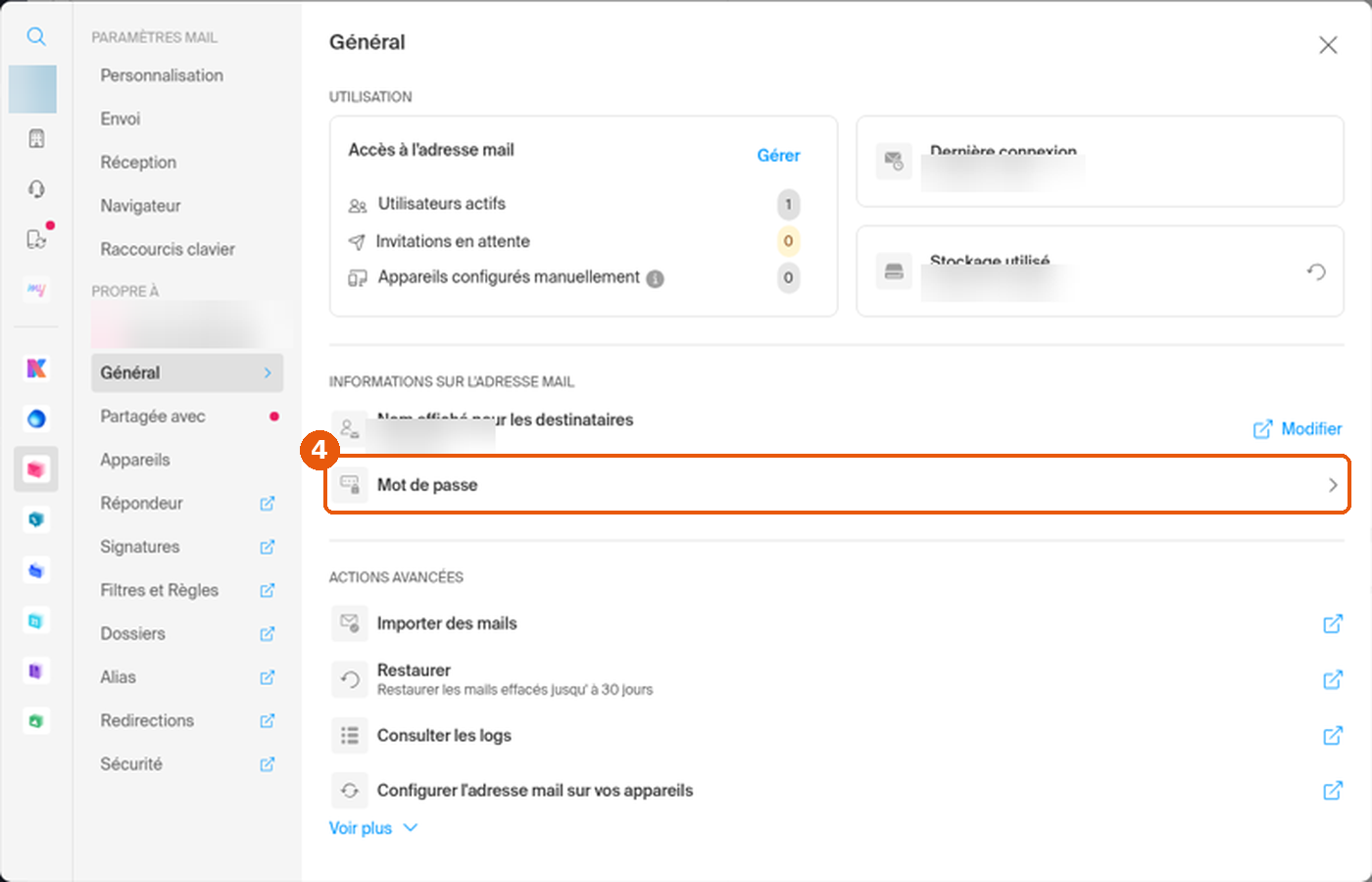Click the account avatar thumbnail in the sidebar
The image size is (1372, 882).
32,89
